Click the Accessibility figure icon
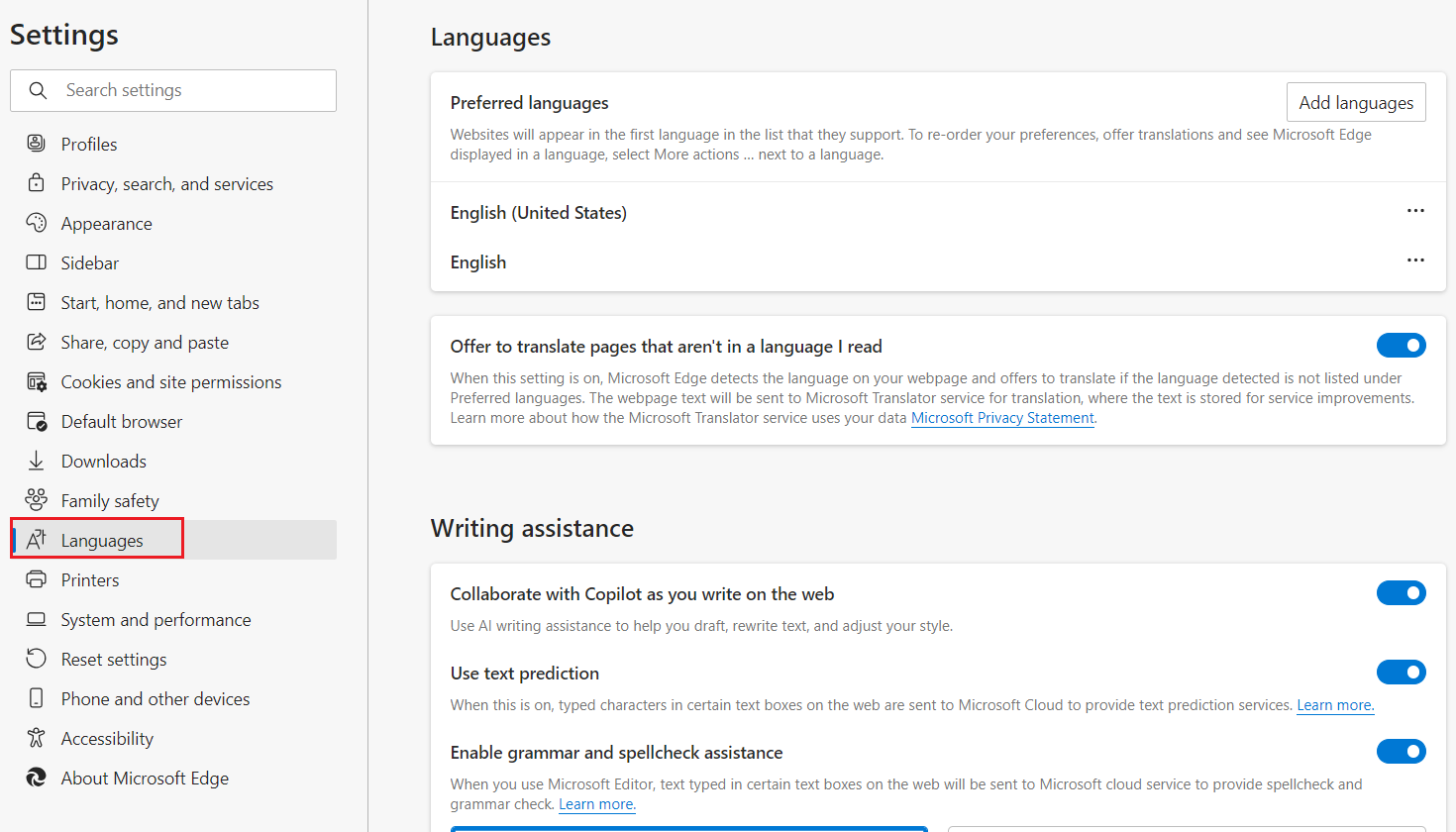 (37, 738)
